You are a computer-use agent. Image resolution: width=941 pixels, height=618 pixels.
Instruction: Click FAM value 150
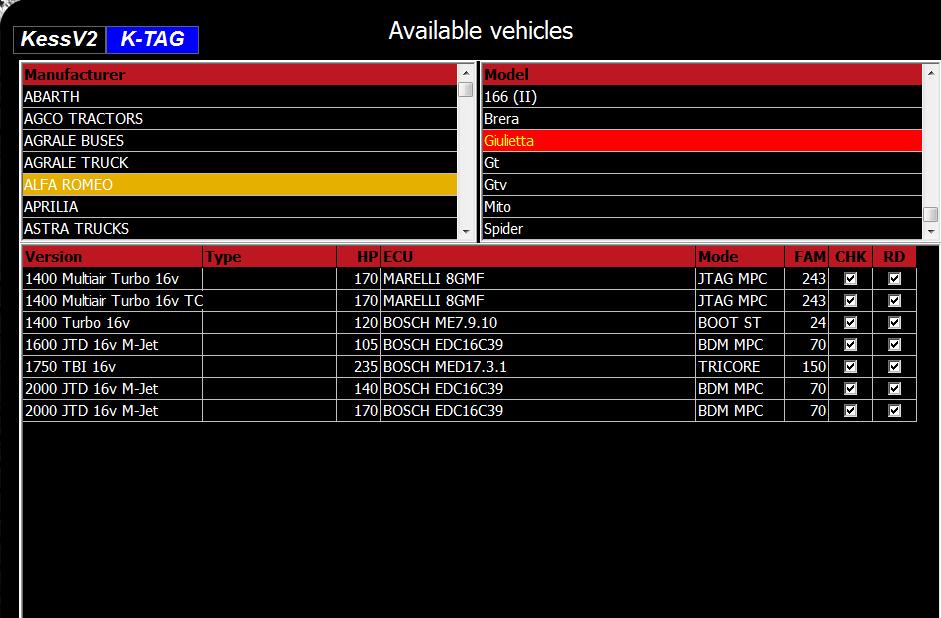tap(807, 367)
